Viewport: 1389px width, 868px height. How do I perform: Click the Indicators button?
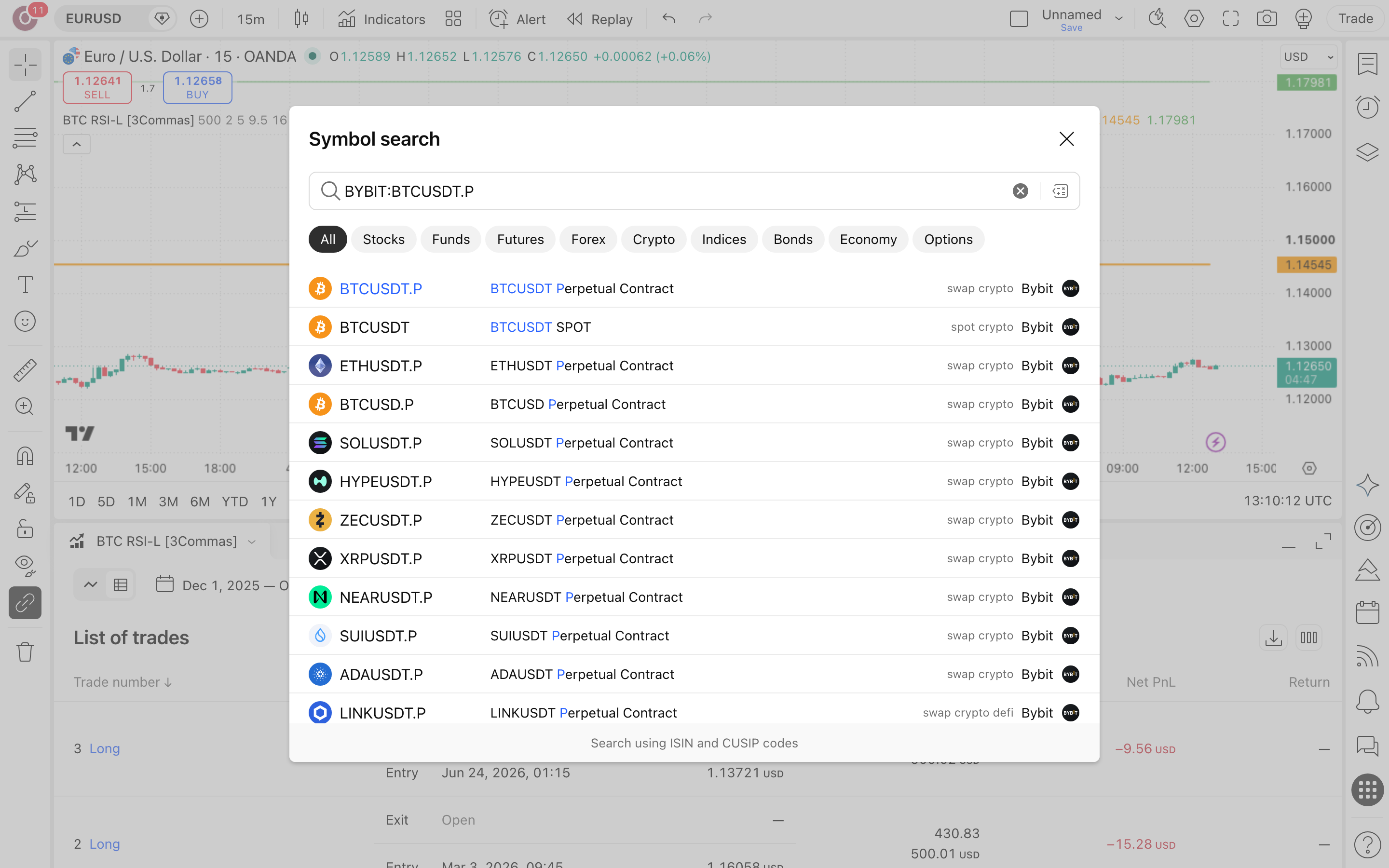[381, 19]
